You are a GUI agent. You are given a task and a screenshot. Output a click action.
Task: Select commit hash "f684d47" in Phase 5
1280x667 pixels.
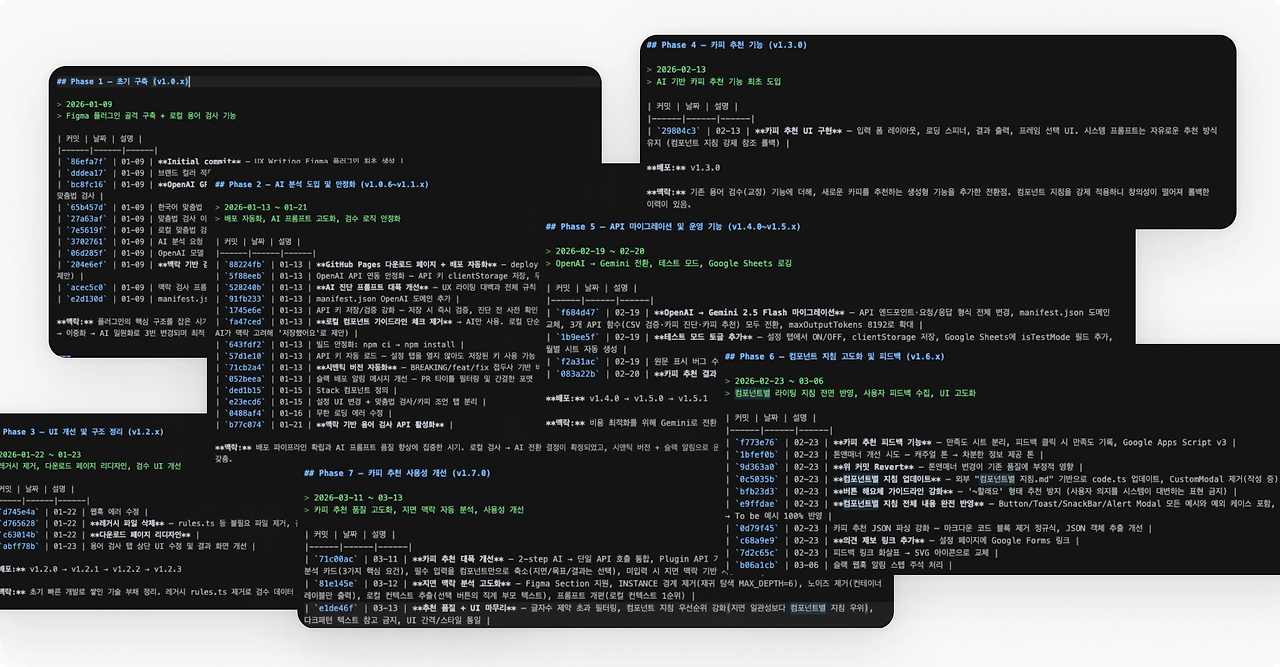(x=578, y=312)
